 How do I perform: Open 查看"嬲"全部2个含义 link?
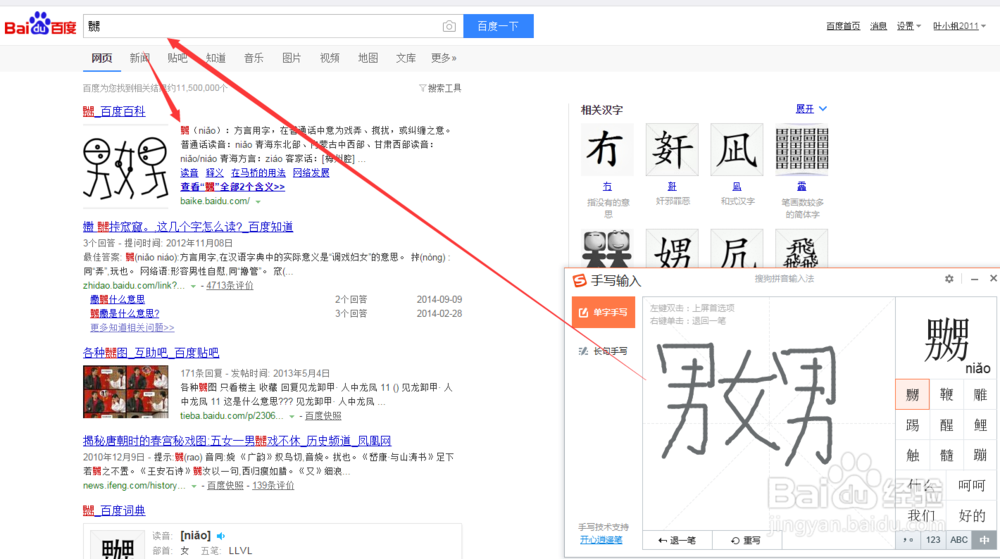click(233, 187)
